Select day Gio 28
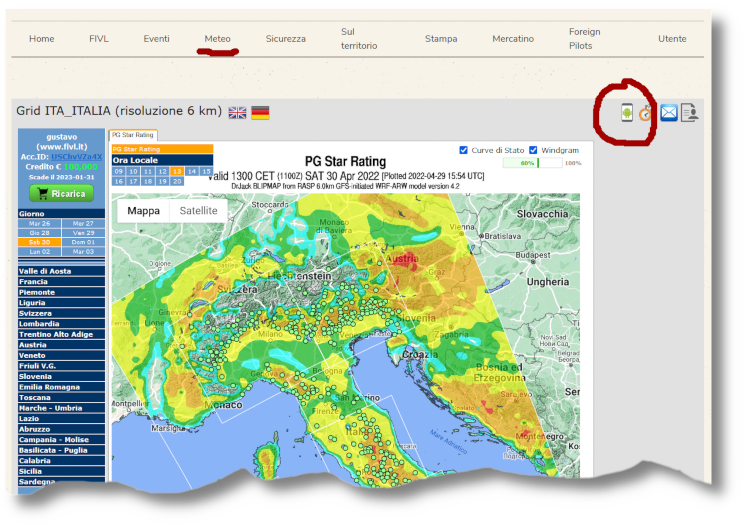This screenshot has width=750, height=530. [40, 233]
